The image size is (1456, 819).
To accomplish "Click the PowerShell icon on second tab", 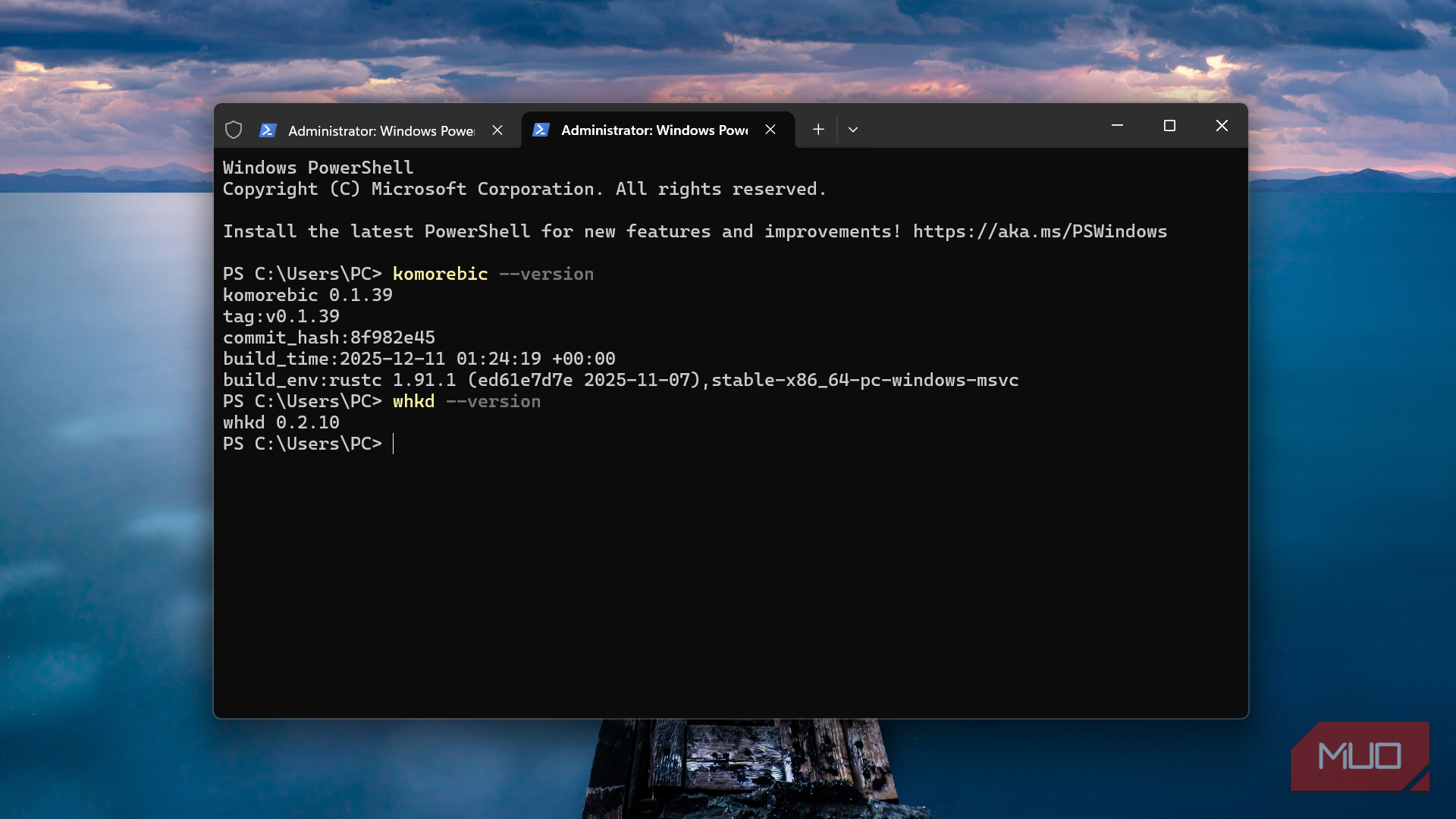I will (541, 130).
